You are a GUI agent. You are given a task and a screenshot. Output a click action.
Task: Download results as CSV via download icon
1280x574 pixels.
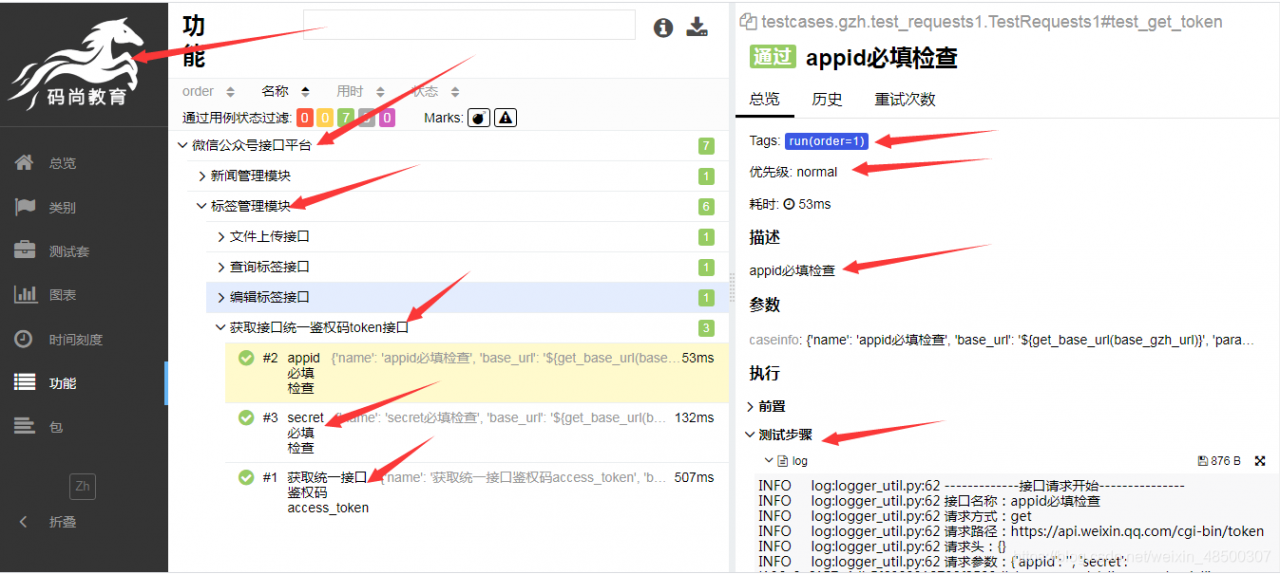point(697,27)
